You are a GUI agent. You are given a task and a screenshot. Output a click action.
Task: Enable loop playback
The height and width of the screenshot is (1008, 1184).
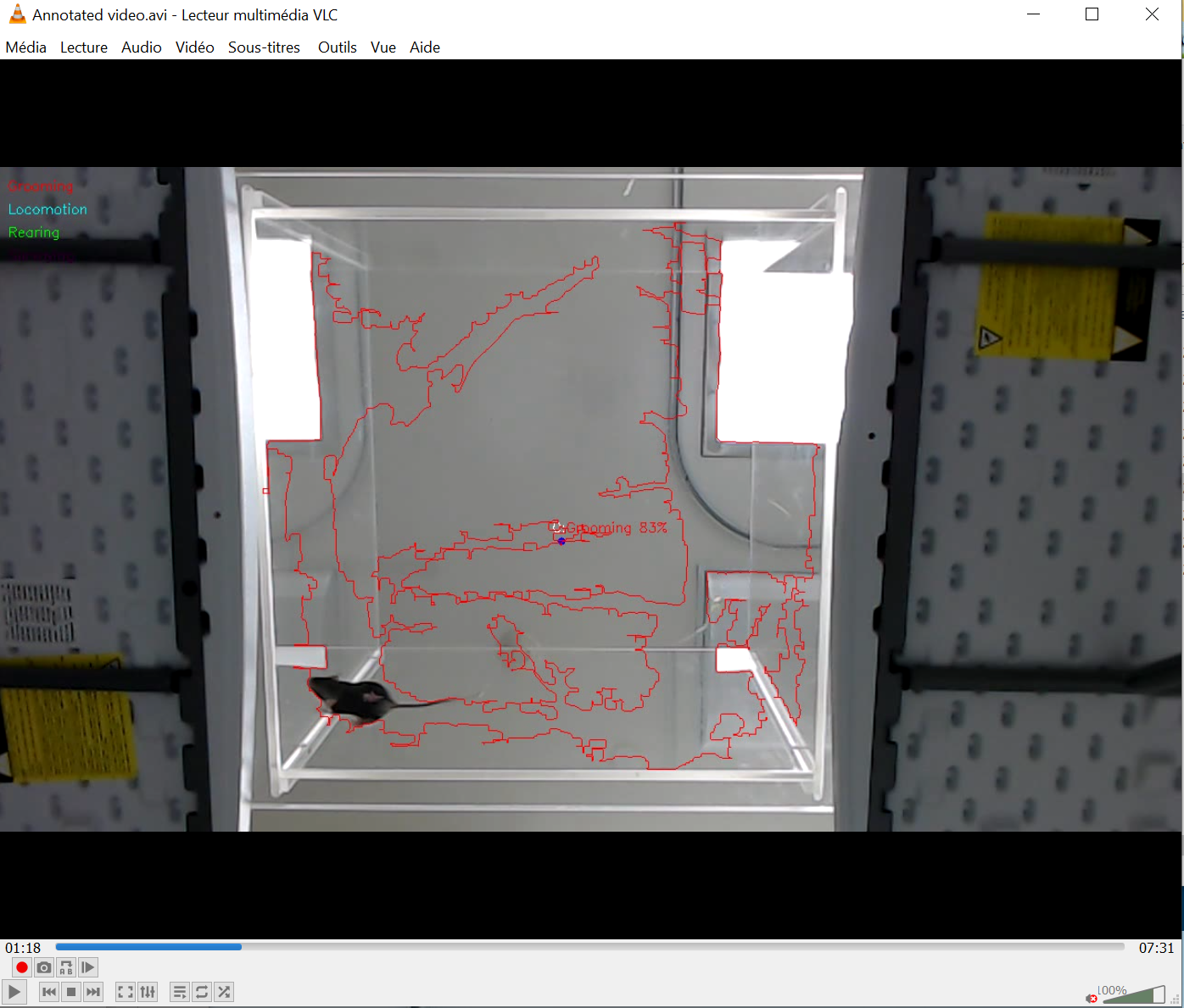coord(202,991)
